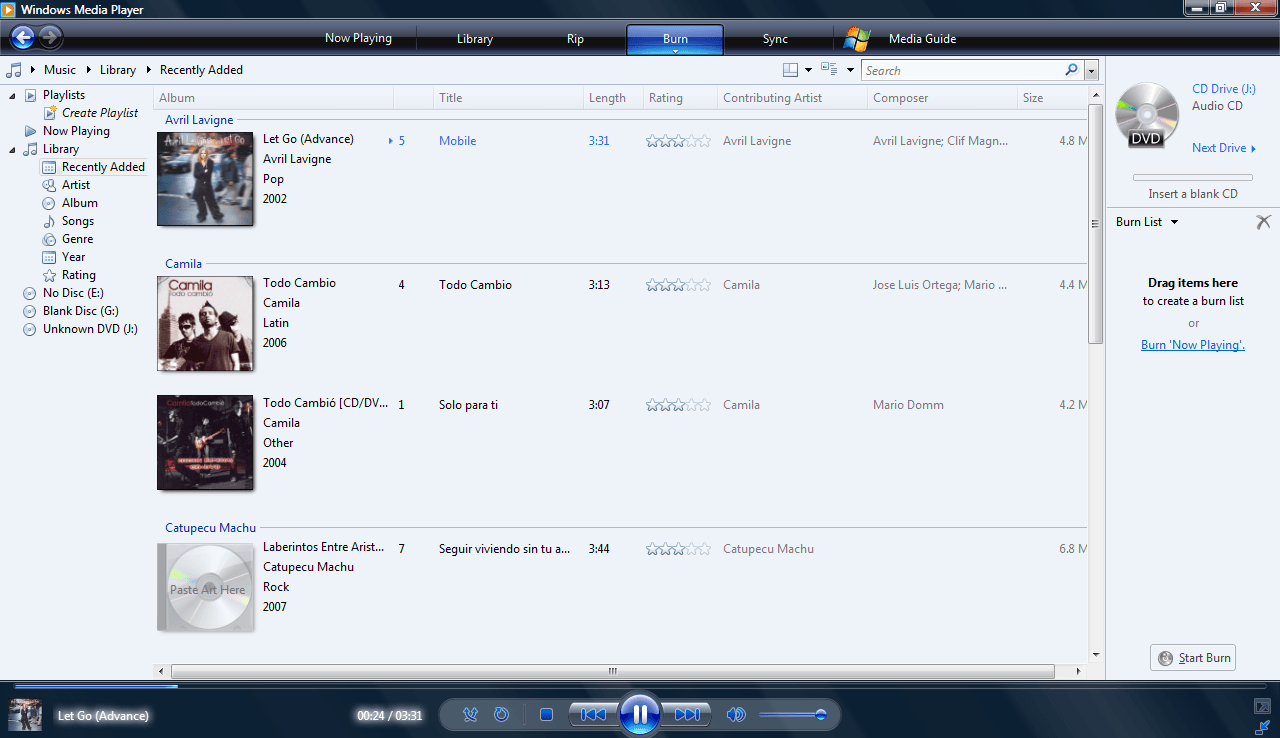Click the Windows logo near Media Guide
The height and width of the screenshot is (738, 1280).
coord(857,39)
